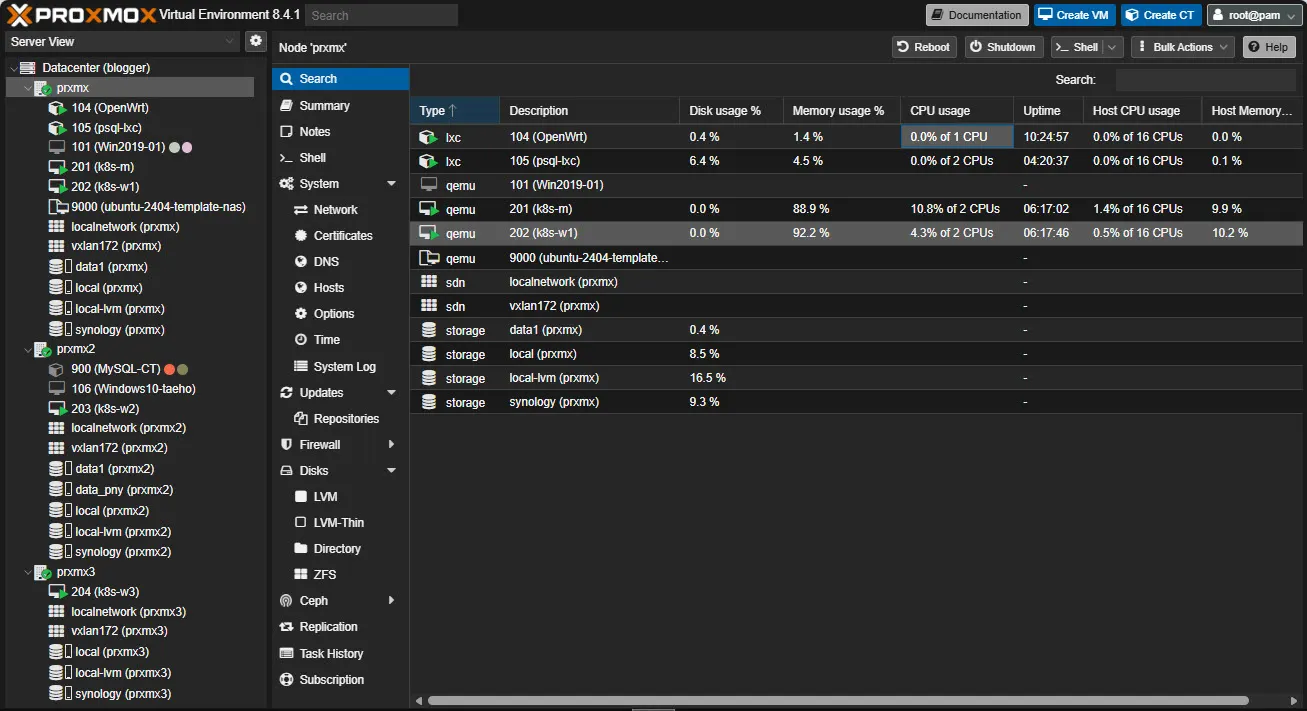Collapse the prxmx3 node in tree
The width and height of the screenshot is (1307, 711).
click(27, 573)
